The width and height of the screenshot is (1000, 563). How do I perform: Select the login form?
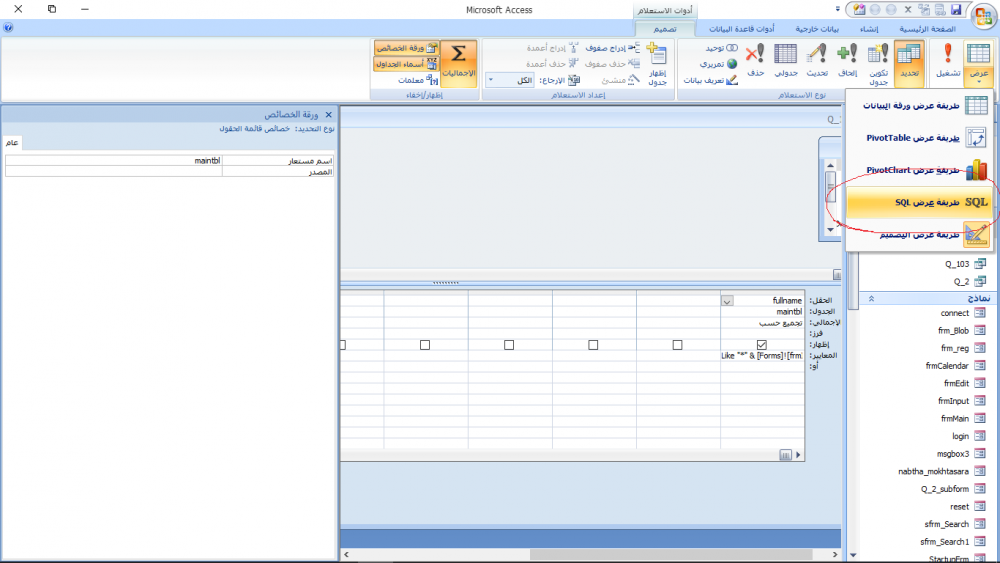[x=960, y=436]
